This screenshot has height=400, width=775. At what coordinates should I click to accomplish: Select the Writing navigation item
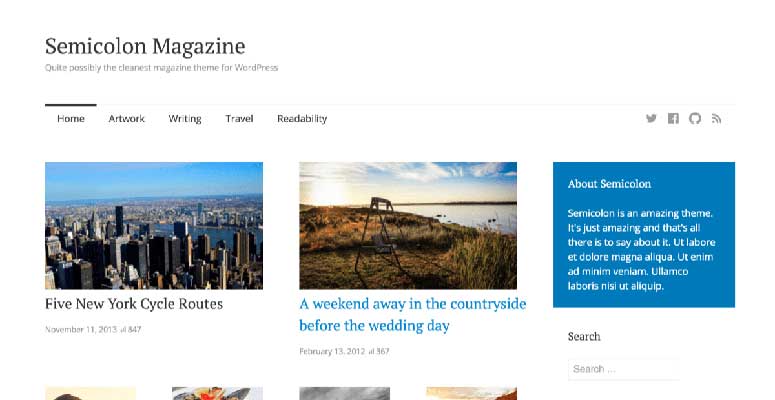click(x=185, y=118)
